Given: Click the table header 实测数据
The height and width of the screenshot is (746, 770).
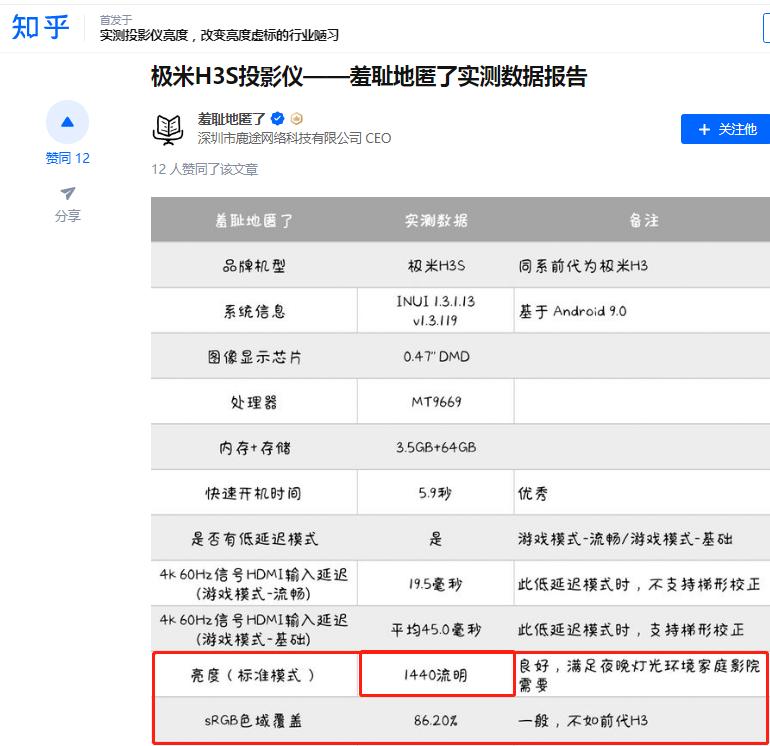Looking at the screenshot, I should pos(436,221).
